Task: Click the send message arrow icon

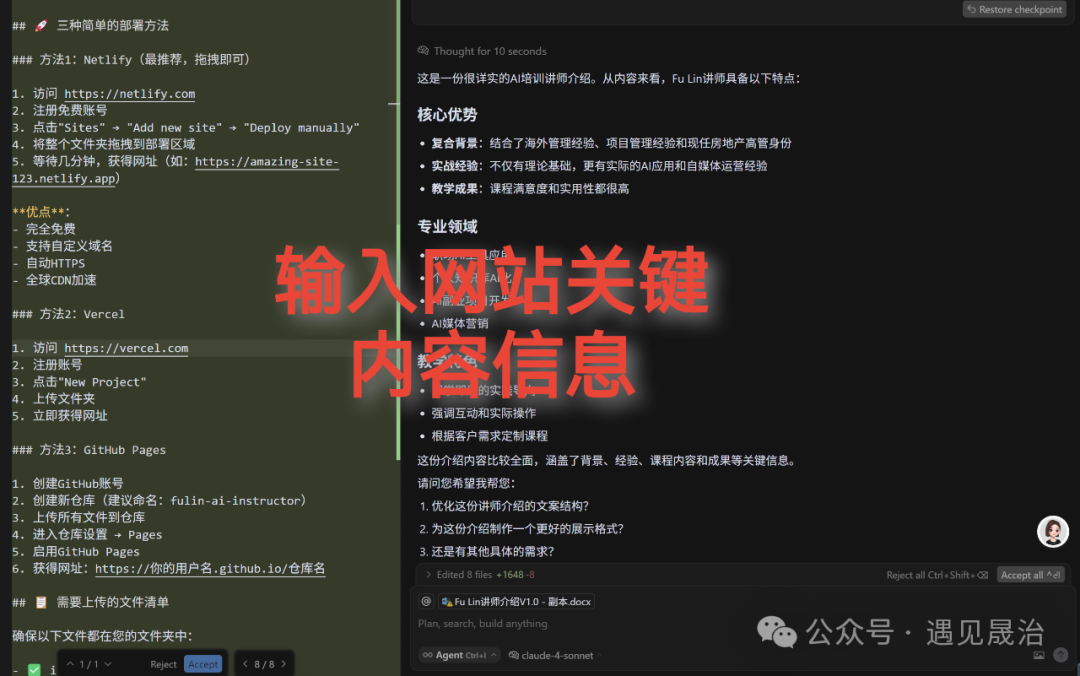Action: (1061, 655)
